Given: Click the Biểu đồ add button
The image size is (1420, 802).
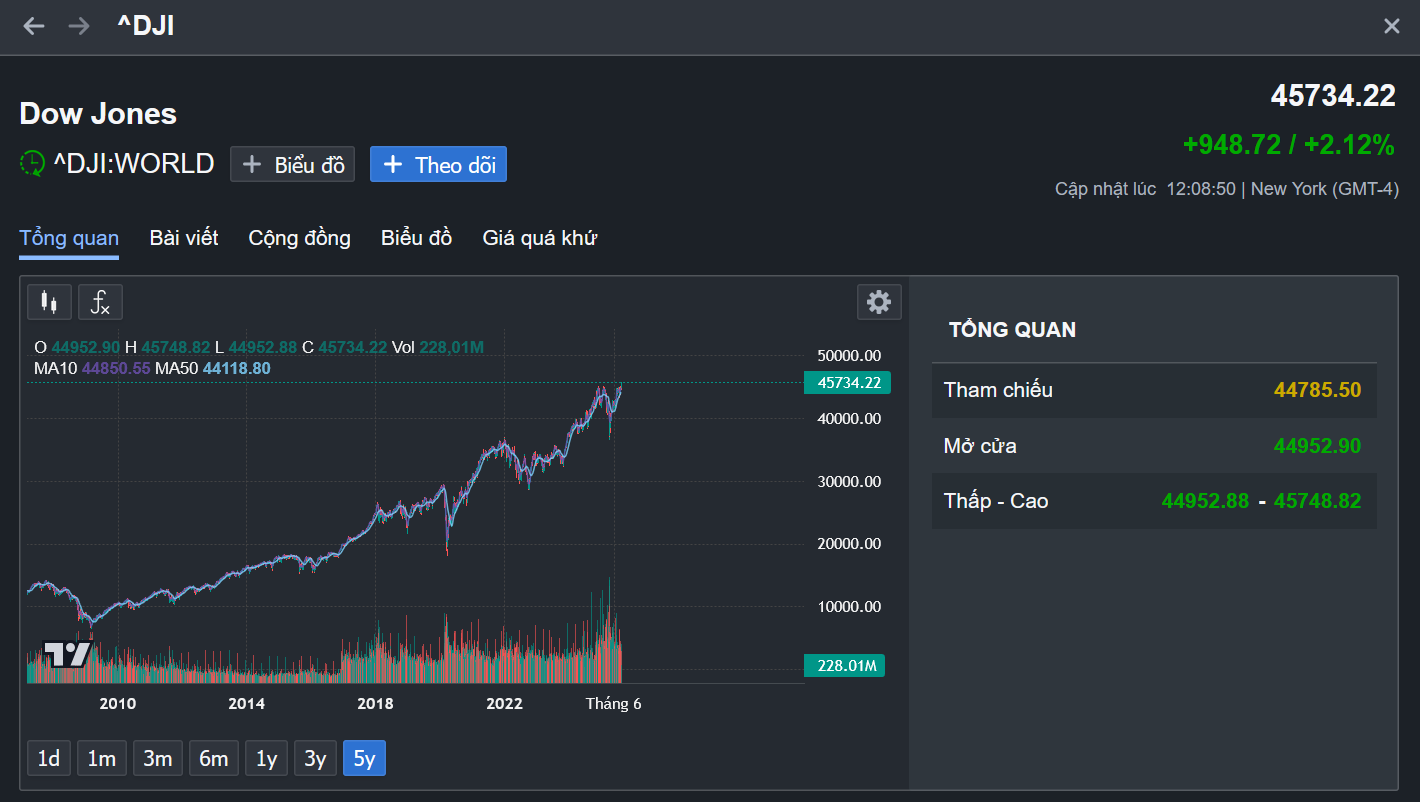Looking at the screenshot, I should tap(292, 165).
